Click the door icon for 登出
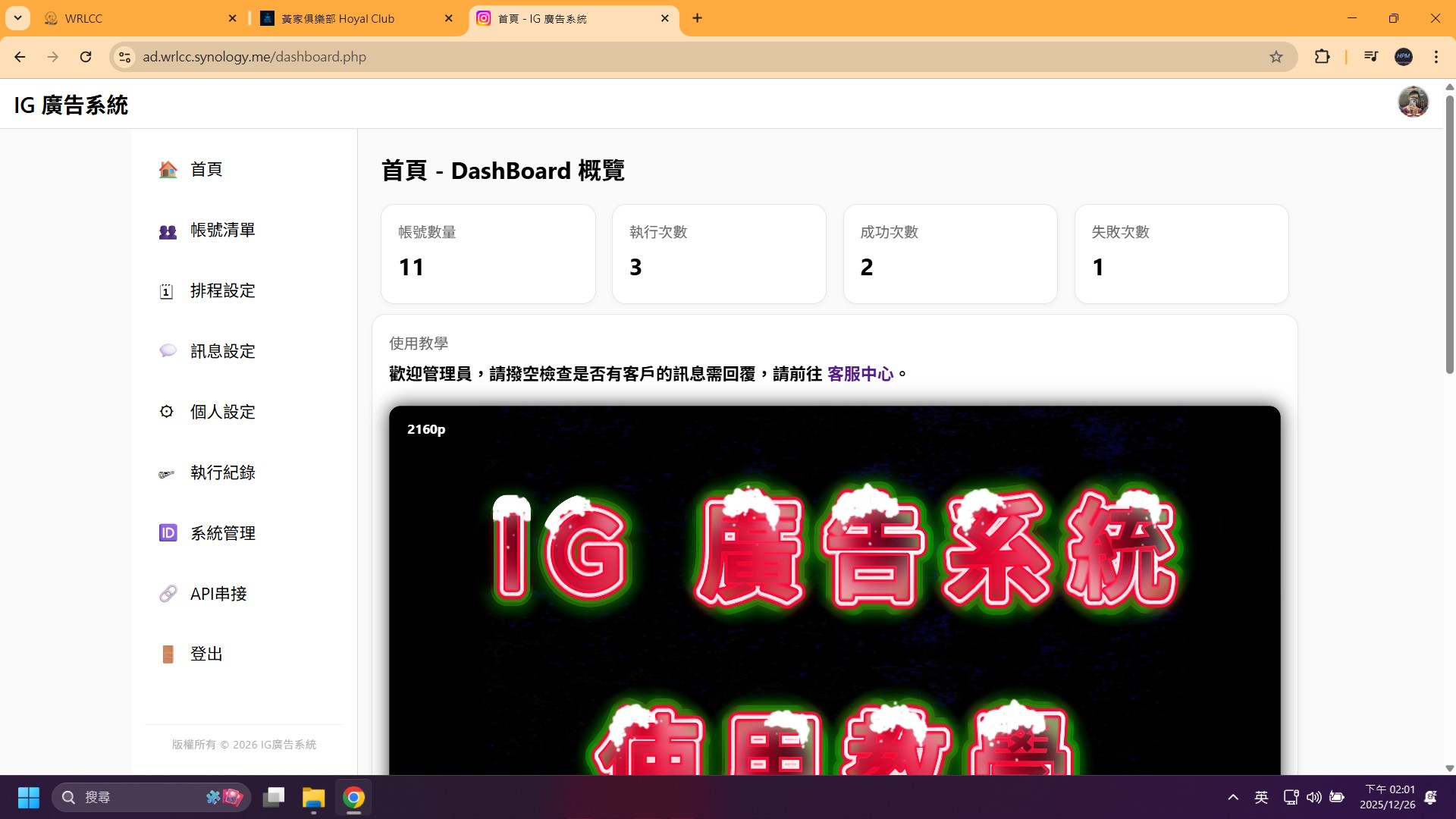Screen dimensions: 1456x819 [x=168, y=654]
